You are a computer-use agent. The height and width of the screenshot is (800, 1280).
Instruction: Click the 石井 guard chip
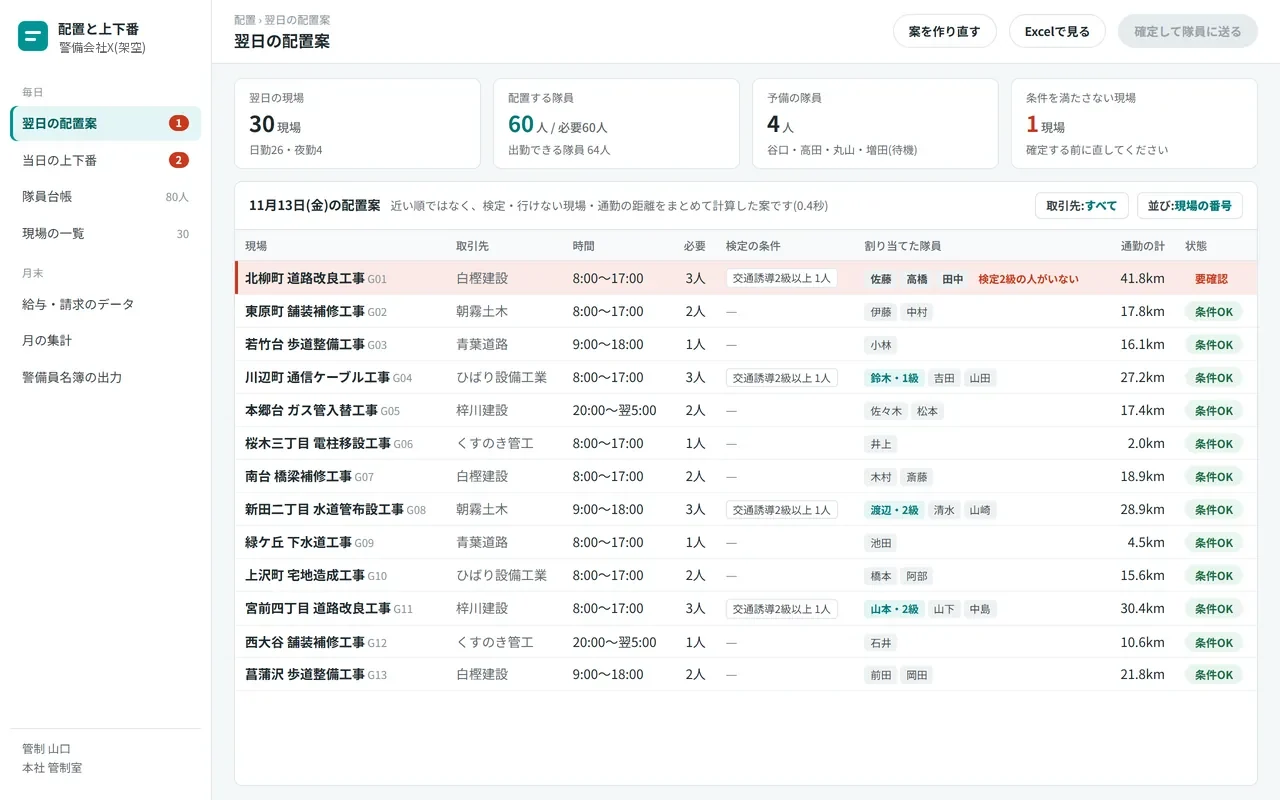(x=881, y=642)
